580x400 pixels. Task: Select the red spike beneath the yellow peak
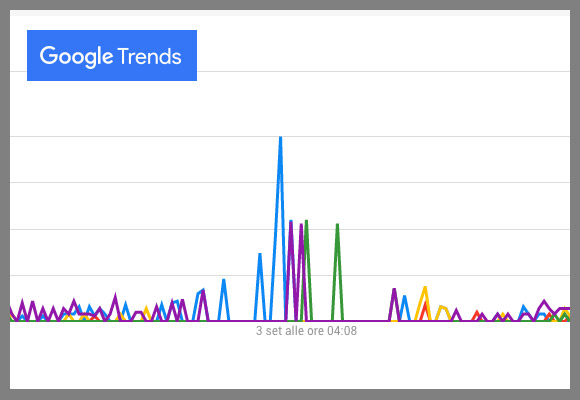point(425,303)
